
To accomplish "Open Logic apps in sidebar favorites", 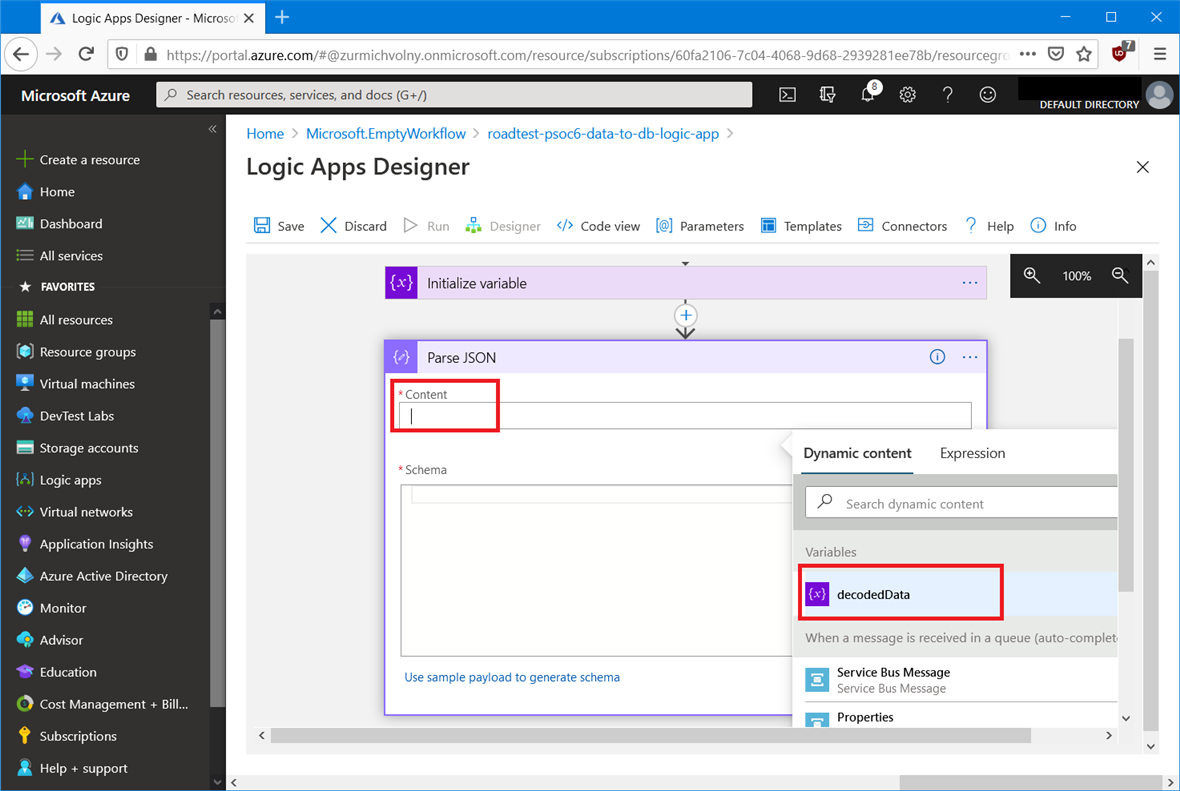I will [x=70, y=480].
